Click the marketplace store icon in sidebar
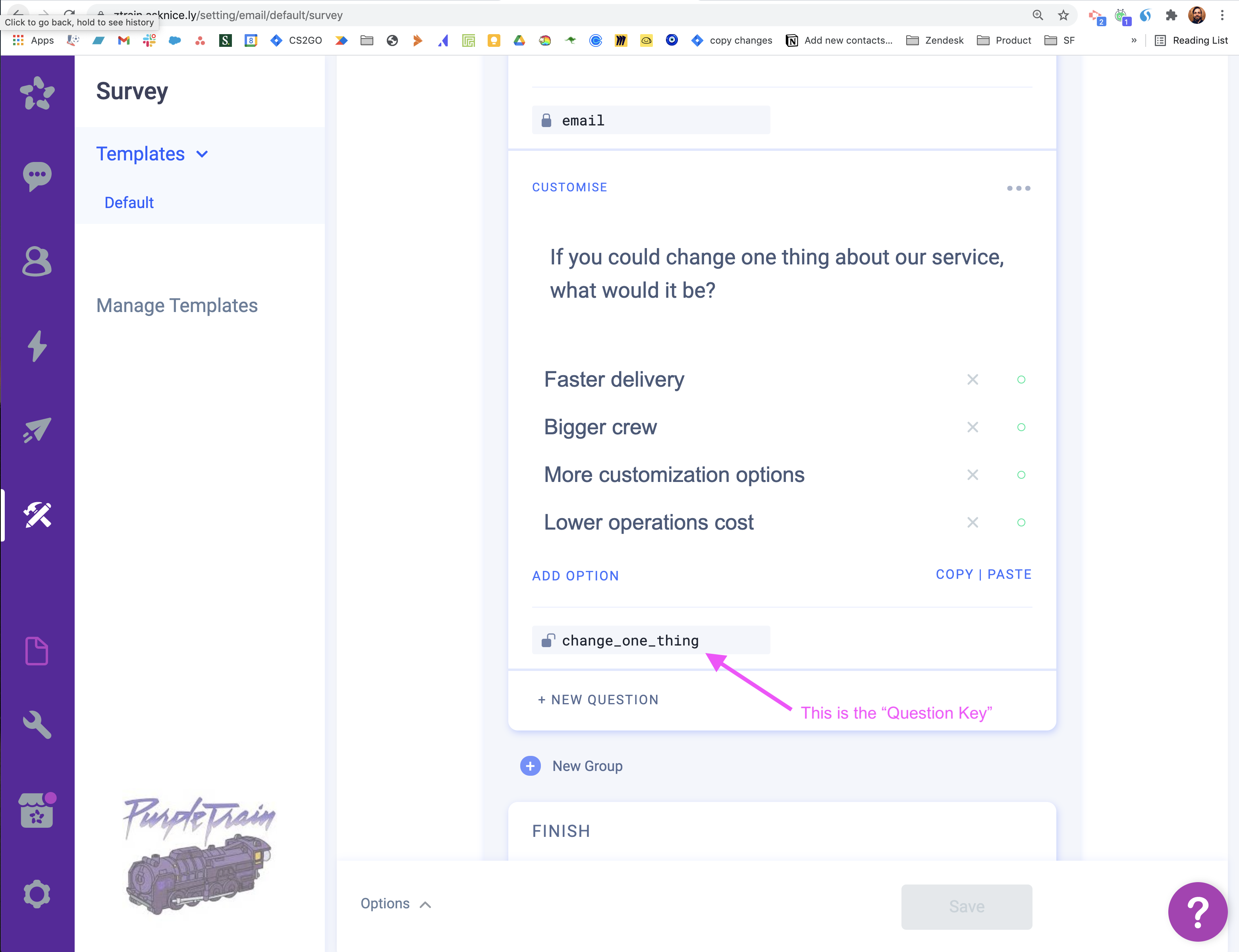This screenshot has height=952, width=1239. [37, 810]
